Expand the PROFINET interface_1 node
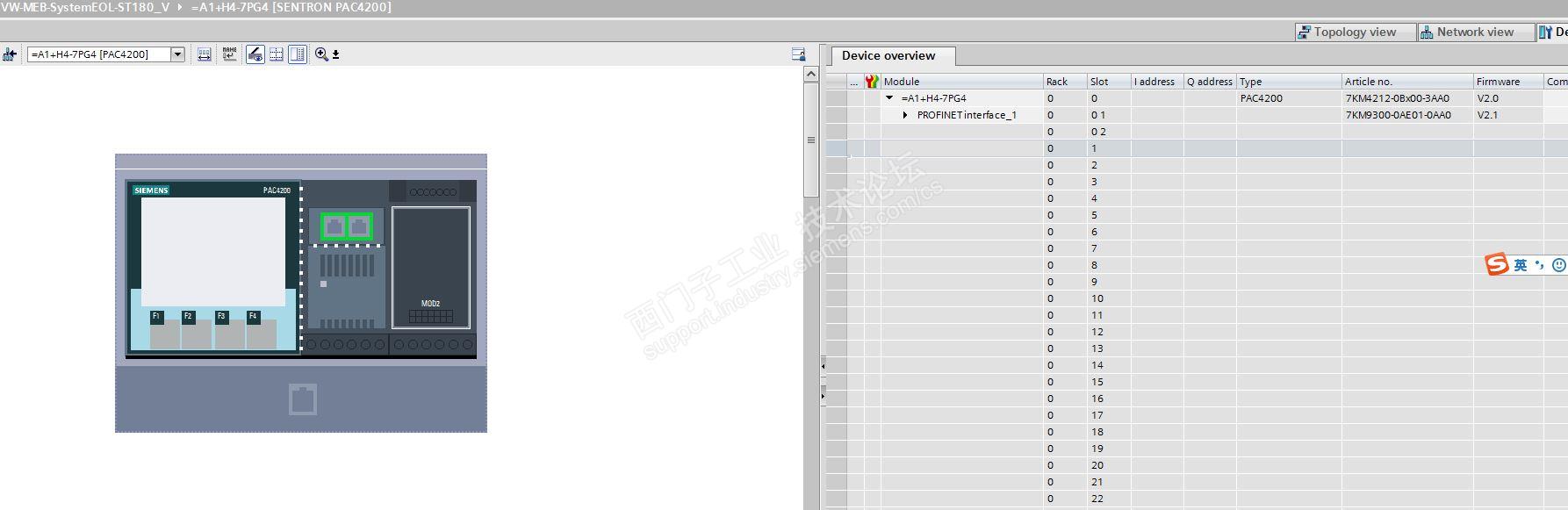Screen dimensions: 1568x510 pyautogui.click(x=905, y=115)
